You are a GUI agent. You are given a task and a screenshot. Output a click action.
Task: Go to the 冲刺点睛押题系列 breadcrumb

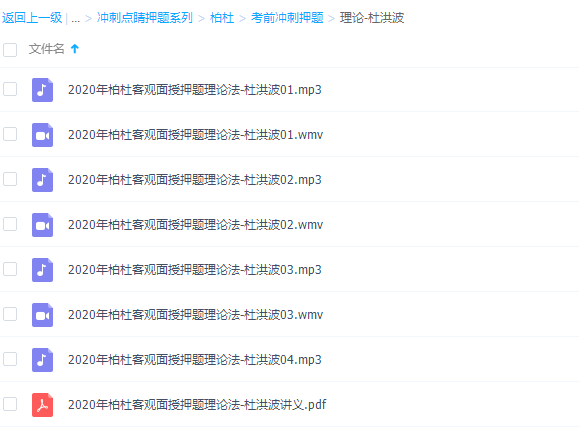click(145, 18)
